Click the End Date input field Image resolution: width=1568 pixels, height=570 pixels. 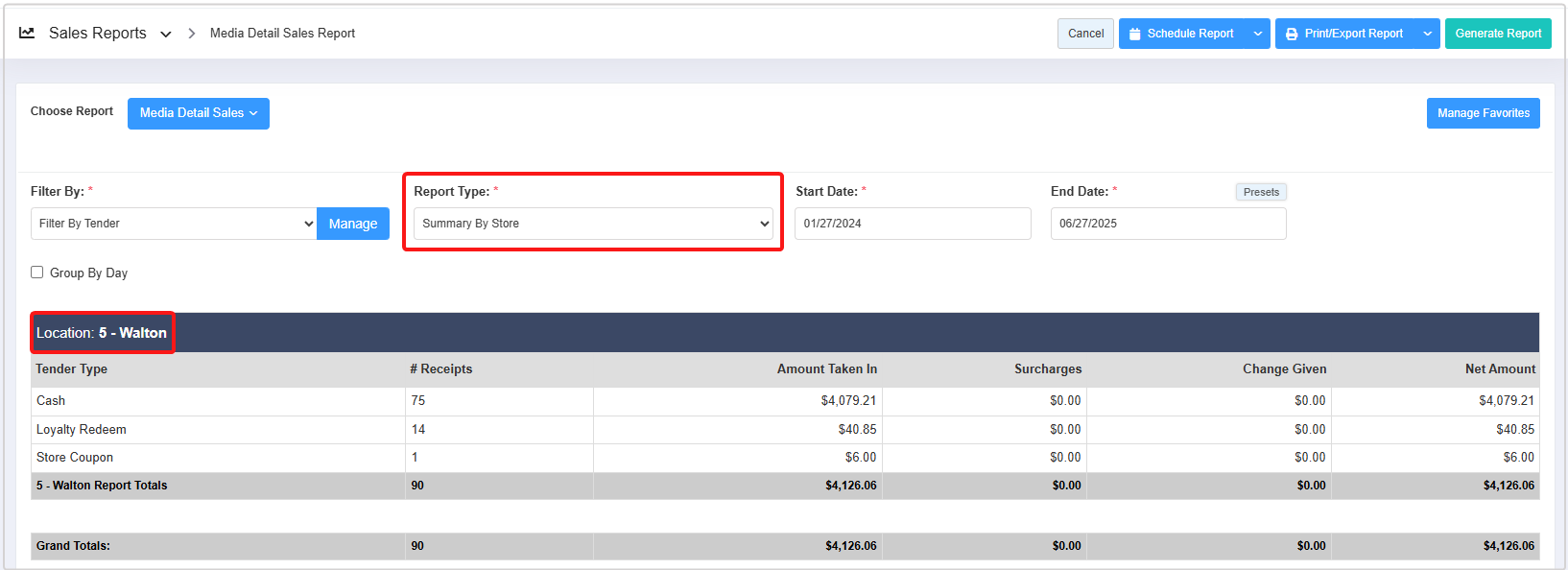pyautogui.click(x=1167, y=224)
